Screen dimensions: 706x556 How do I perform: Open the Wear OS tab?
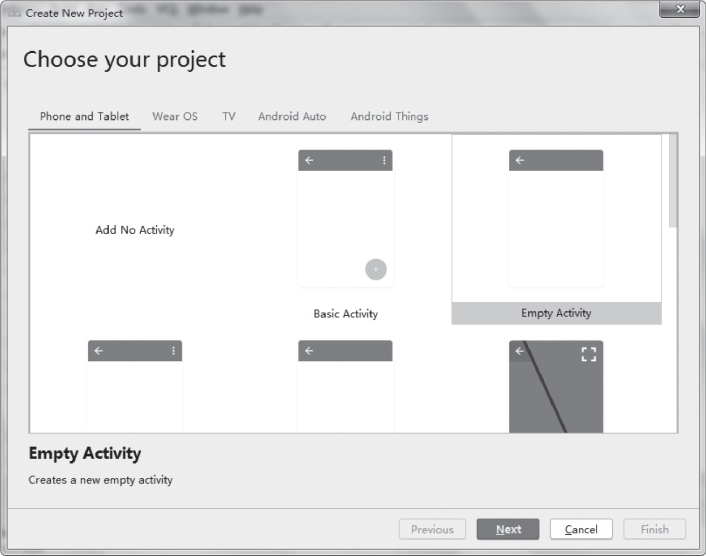[175, 117]
